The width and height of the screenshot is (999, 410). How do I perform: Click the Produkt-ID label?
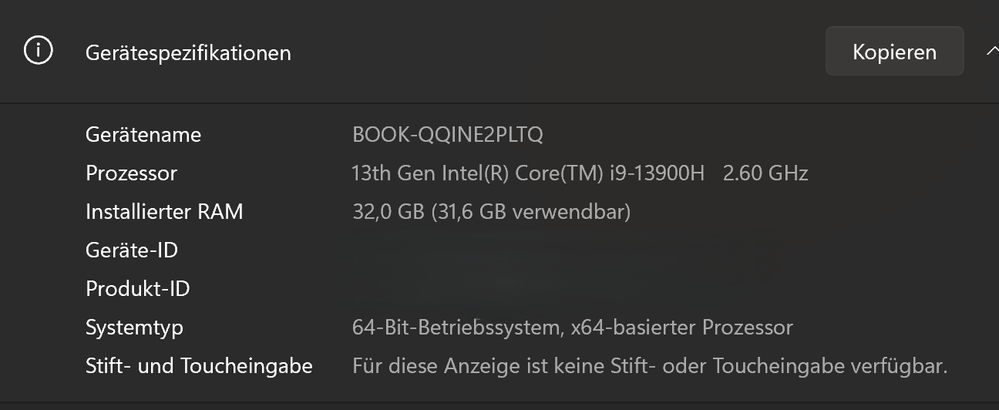[x=138, y=289]
